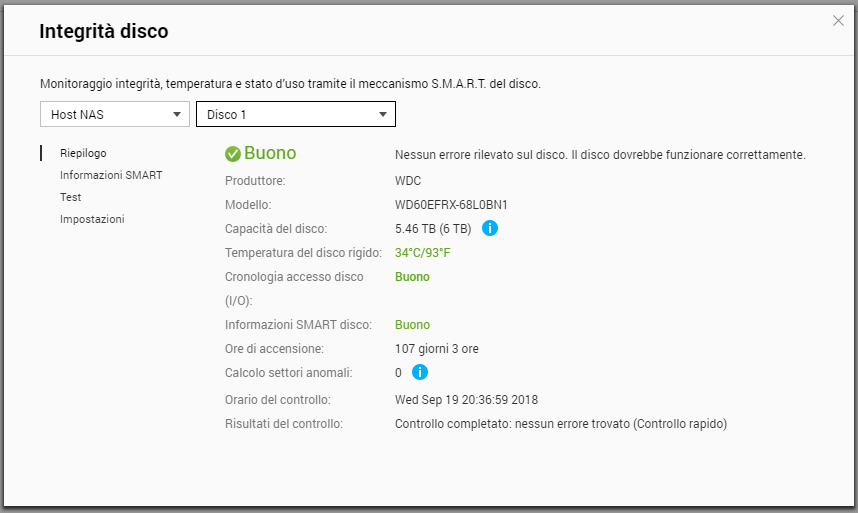Close the Integrità disco dialog
The width and height of the screenshot is (858, 513).
click(x=838, y=21)
